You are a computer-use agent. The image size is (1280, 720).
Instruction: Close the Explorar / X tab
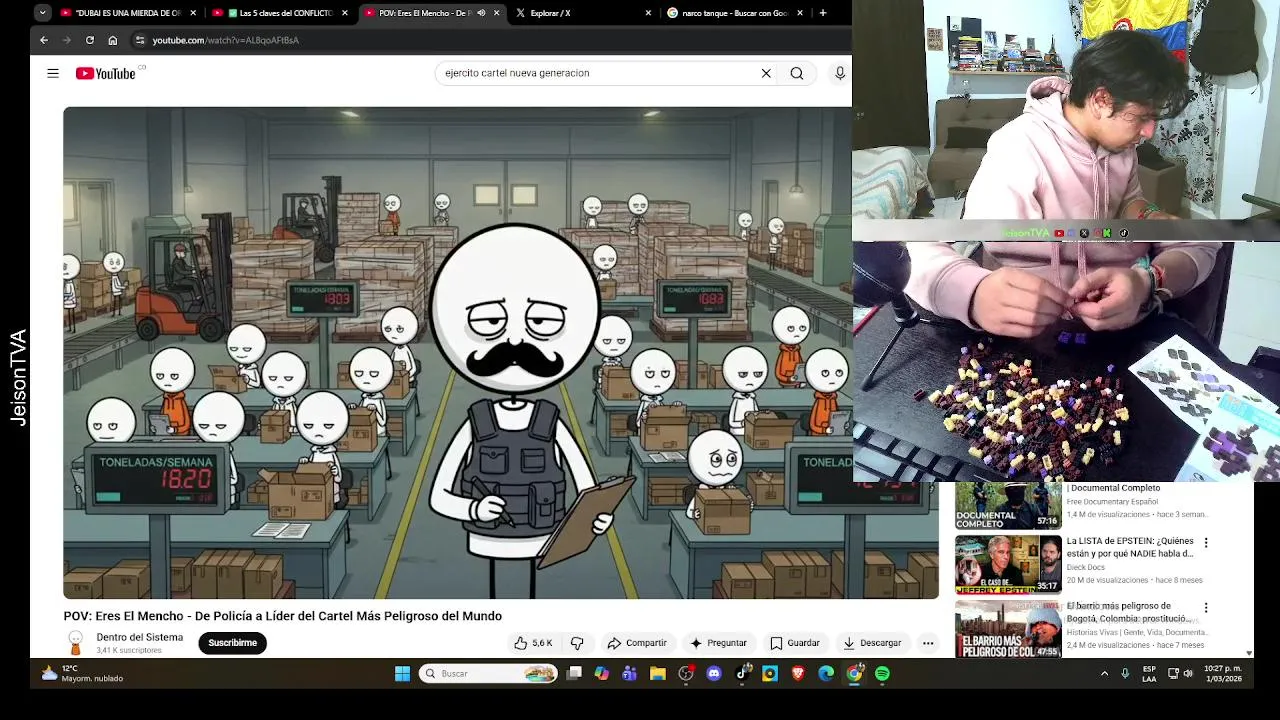click(648, 13)
